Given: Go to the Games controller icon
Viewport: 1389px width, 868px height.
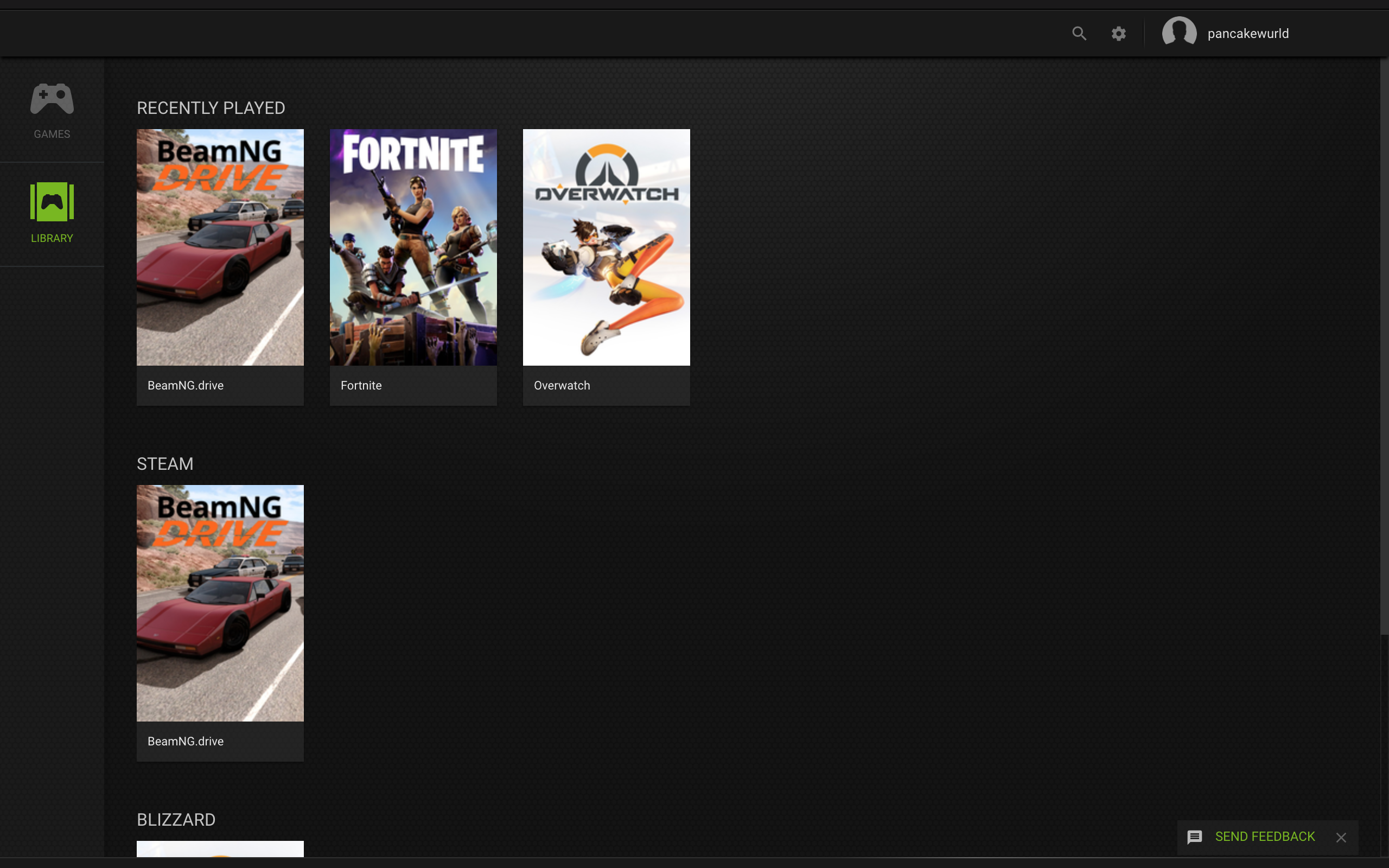Looking at the screenshot, I should pyautogui.click(x=52, y=99).
